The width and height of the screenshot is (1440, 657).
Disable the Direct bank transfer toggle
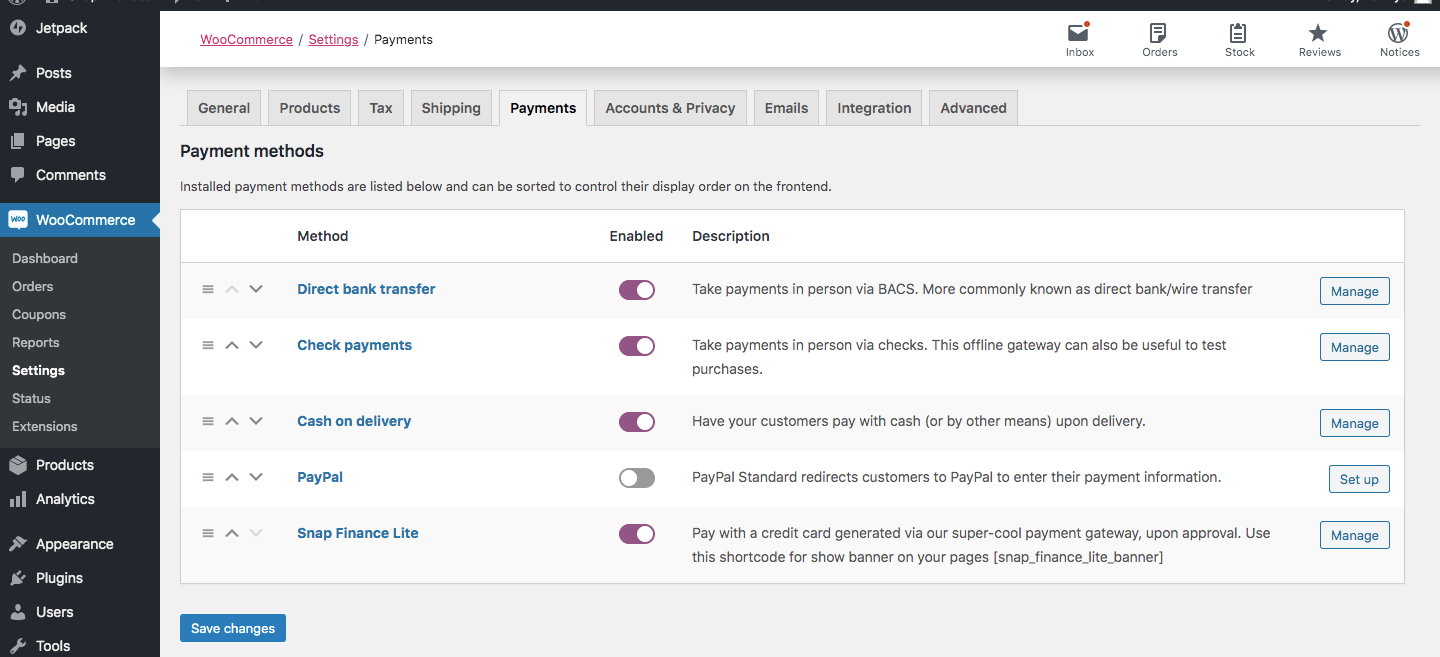637,290
